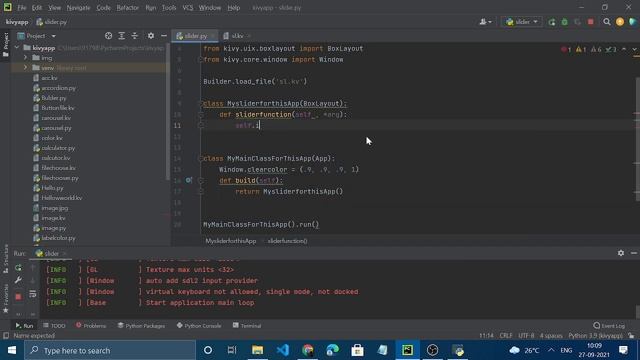Fold the MysliderforthisApp class
This screenshot has width=640, height=360.
pos(200,104)
